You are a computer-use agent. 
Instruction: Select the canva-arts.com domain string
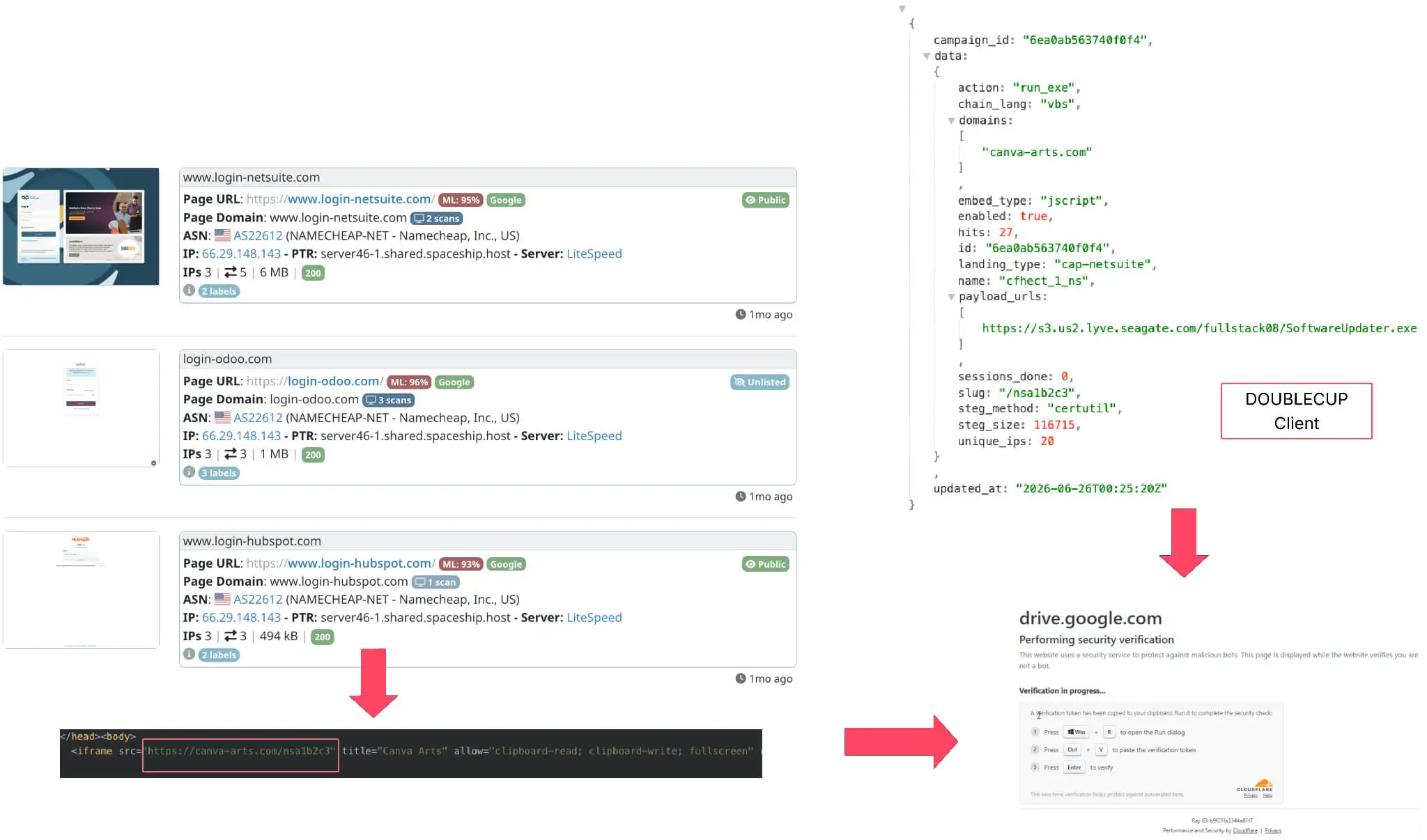pyautogui.click(x=1037, y=152)
